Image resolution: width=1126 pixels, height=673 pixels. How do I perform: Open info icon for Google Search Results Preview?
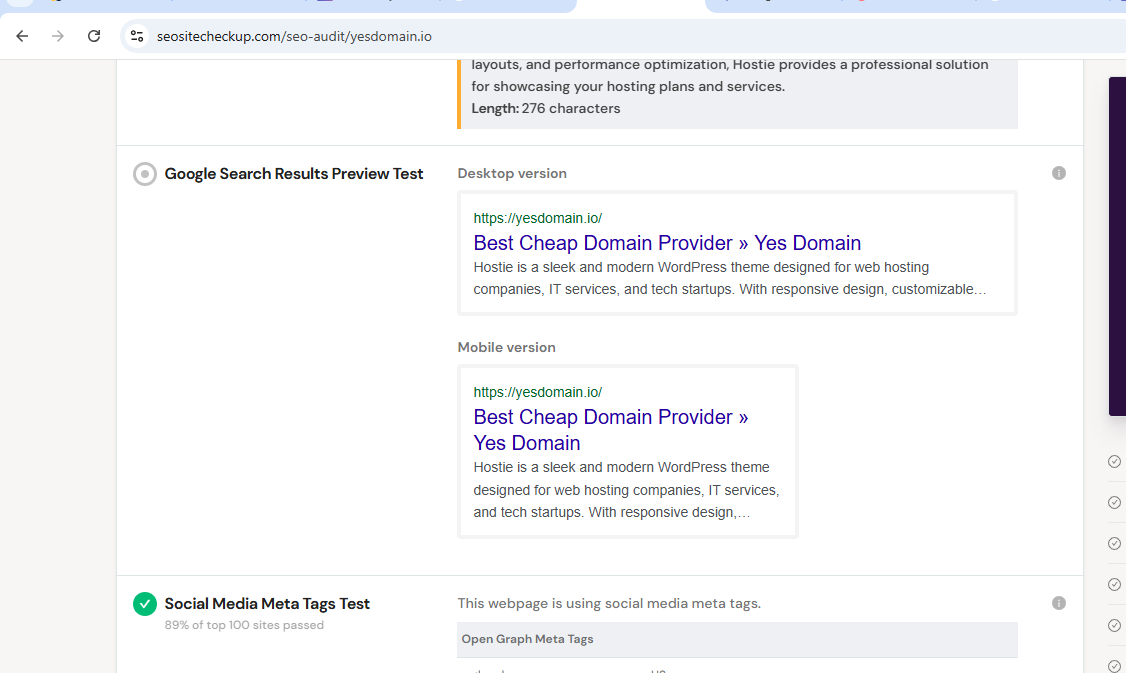1058,173
